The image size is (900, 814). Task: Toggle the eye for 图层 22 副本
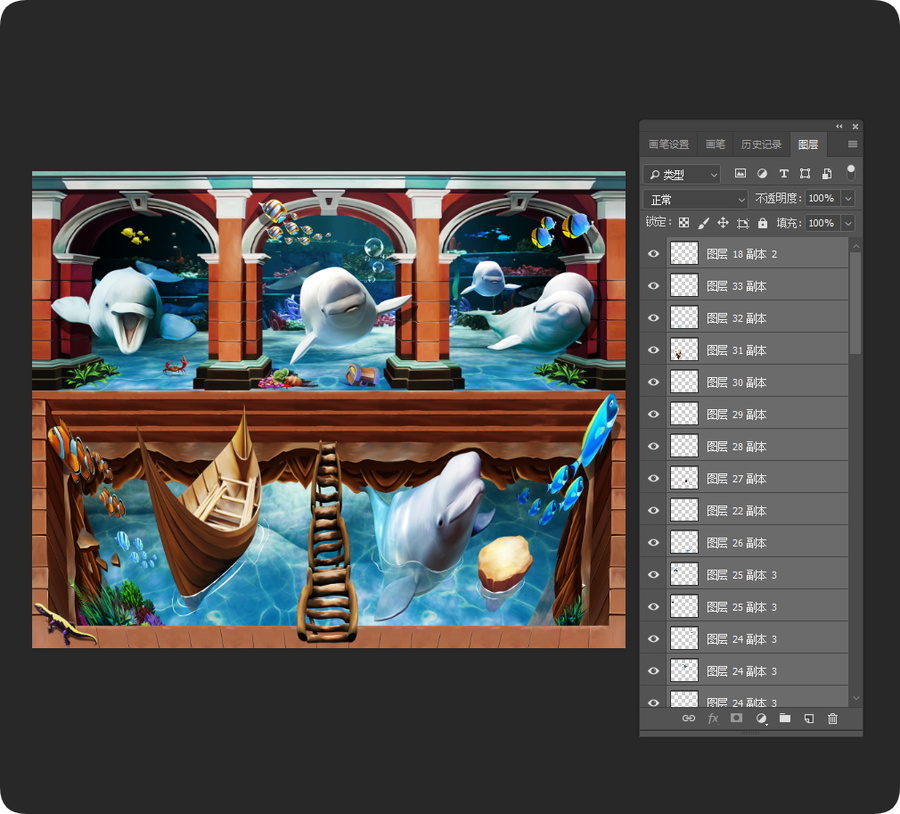[x=653, y=511]
